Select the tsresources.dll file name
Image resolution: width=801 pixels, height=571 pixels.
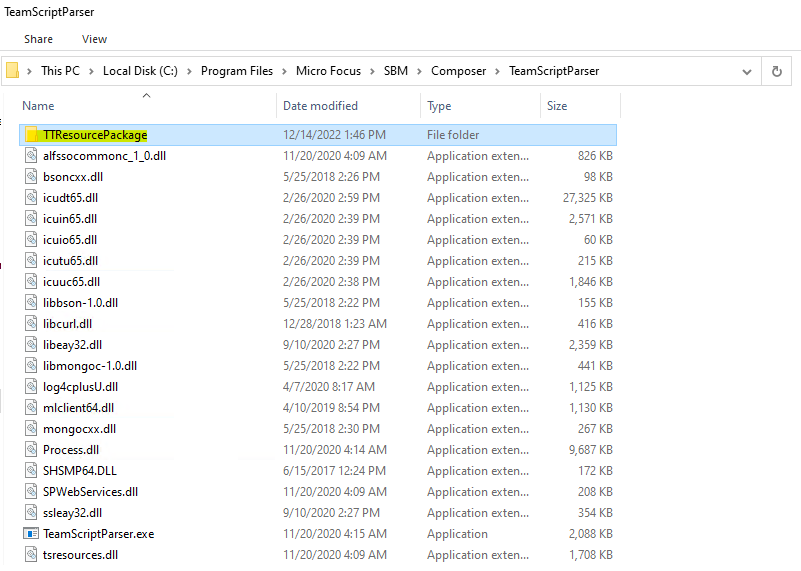coord(80,555)
